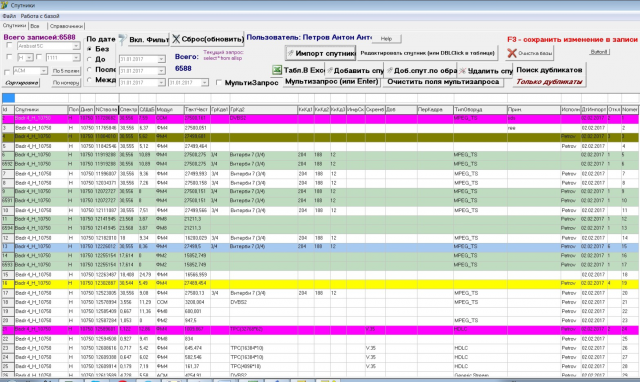Select the После date radio option
Viewport: 640px width, 382px height.
pyautogui.click(x=89, y=70)
